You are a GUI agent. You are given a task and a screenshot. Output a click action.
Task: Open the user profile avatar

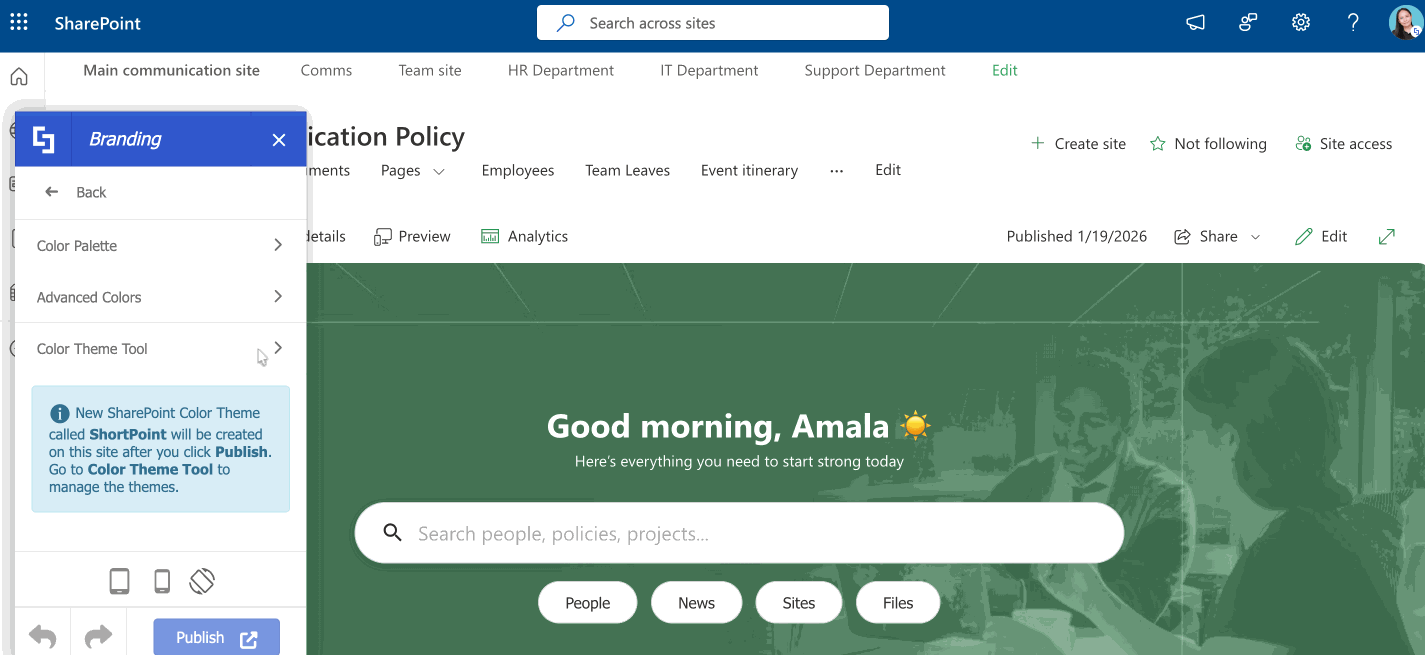(x=1405, y=22)
